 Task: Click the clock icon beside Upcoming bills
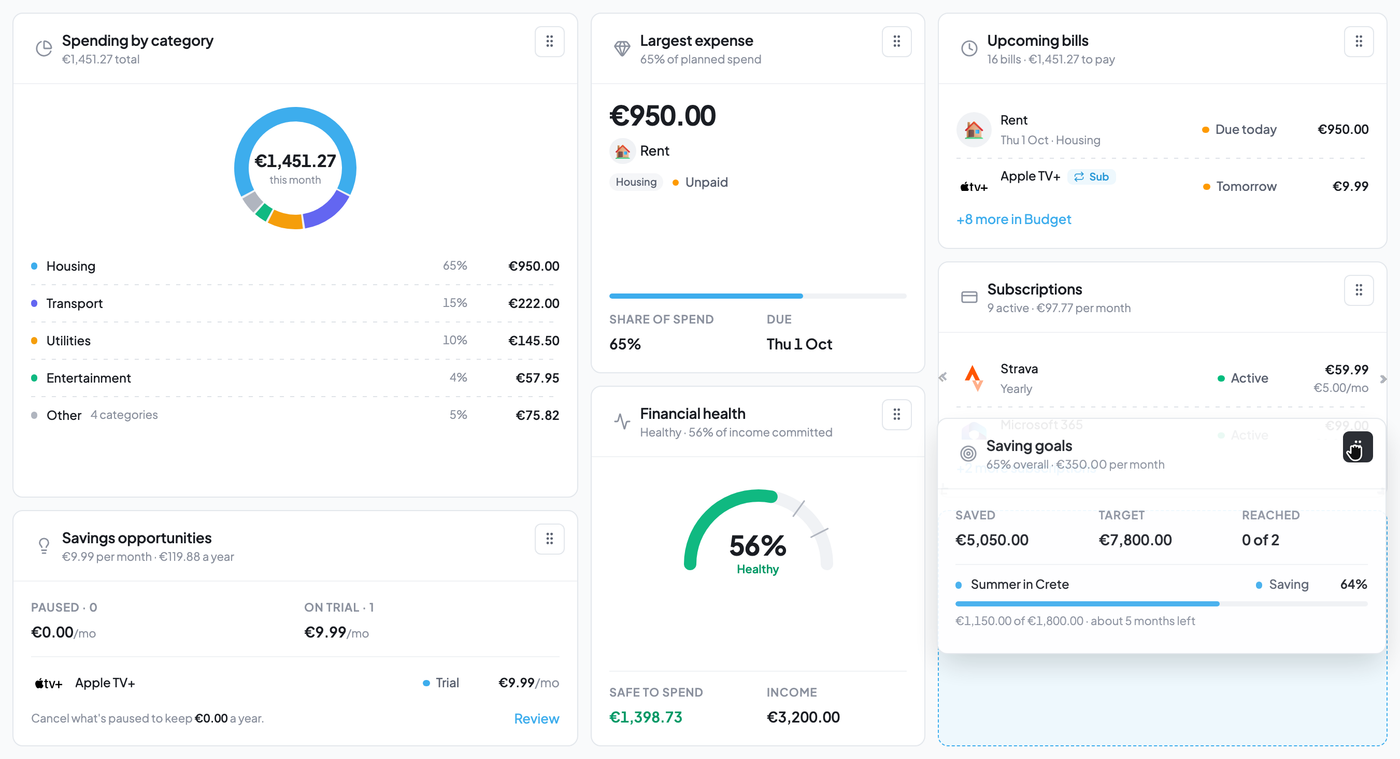pos(969,49)
